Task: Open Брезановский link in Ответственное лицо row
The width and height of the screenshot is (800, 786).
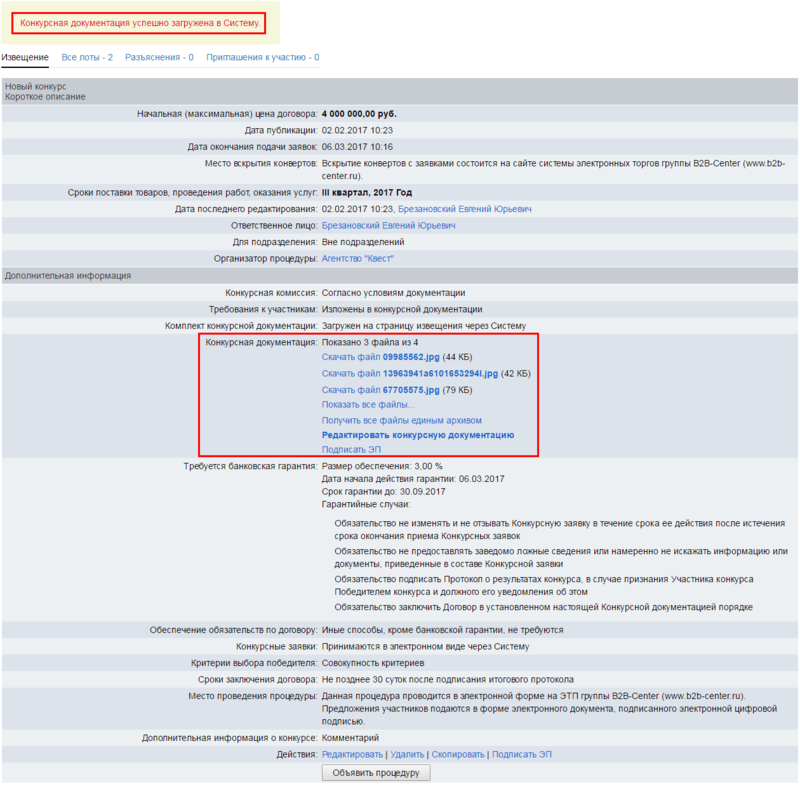Action: coord(388,226)
